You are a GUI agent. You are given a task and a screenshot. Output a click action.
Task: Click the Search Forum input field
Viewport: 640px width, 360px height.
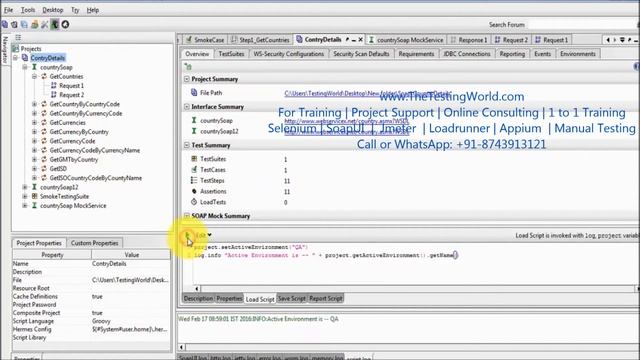click(583, 24)
